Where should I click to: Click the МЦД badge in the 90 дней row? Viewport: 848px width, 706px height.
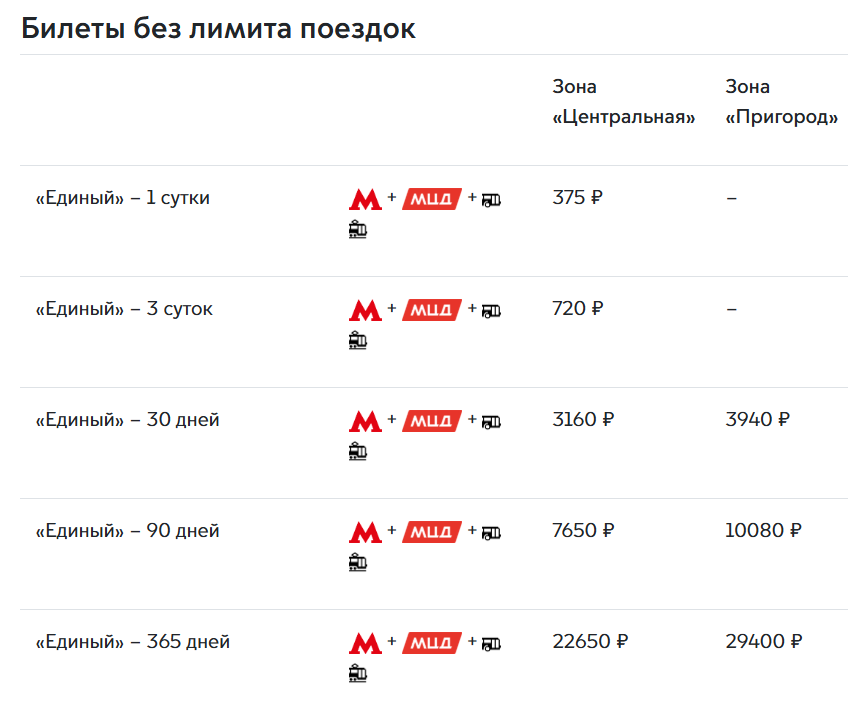(432, 532)
